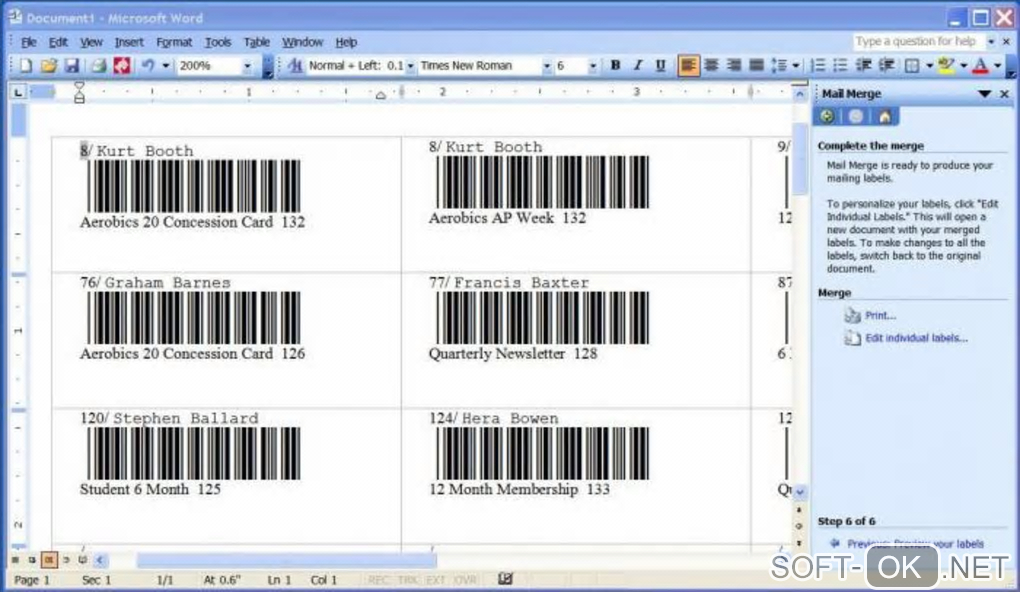Image resolution: width=1020 pixels, height=592 pixels.
Task: Click the line spacing icon
Action: (x=779, y=66)
